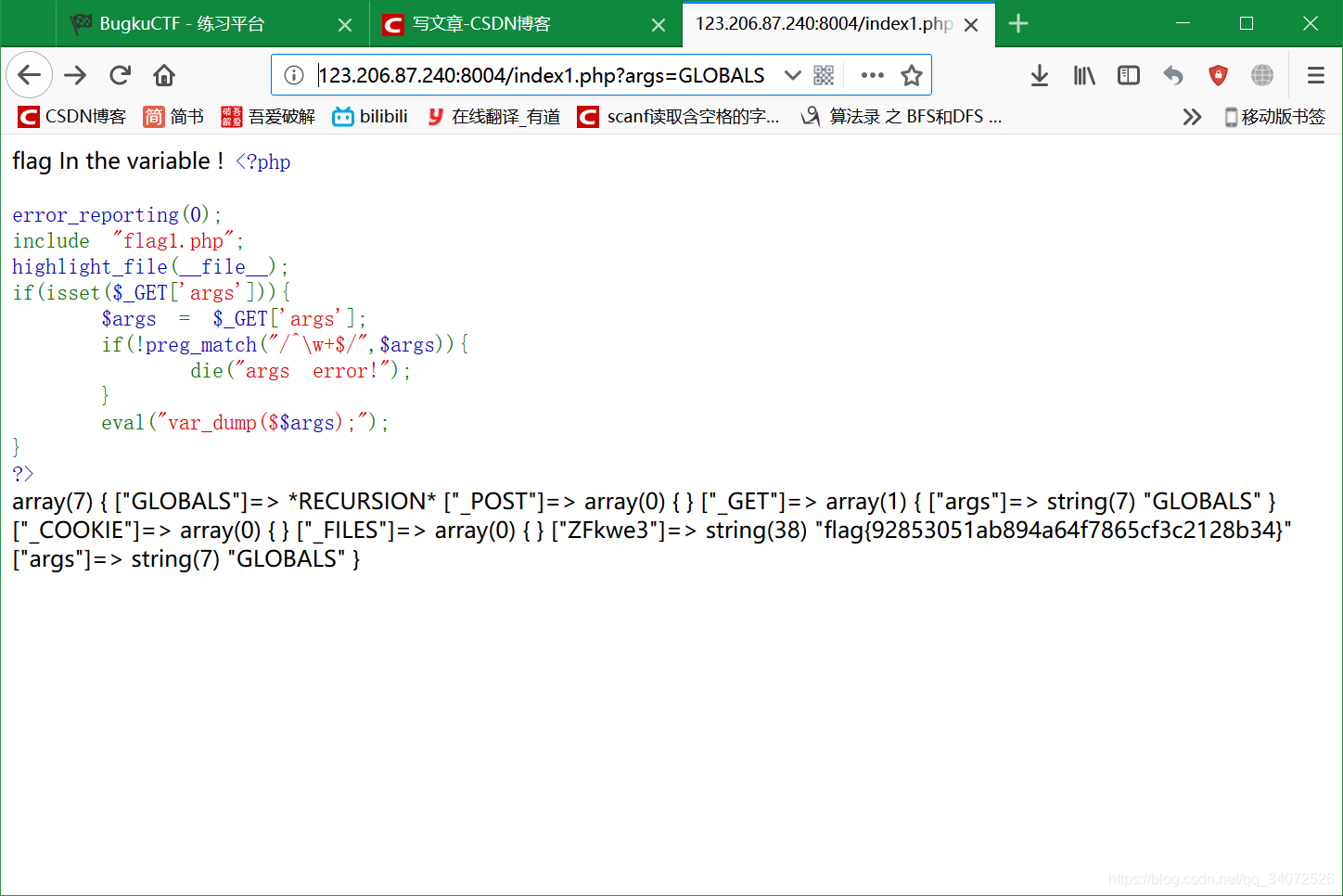The image size is (1343, 896).
Task: Click the eval var_dump code line
Action: click(245, 423)
